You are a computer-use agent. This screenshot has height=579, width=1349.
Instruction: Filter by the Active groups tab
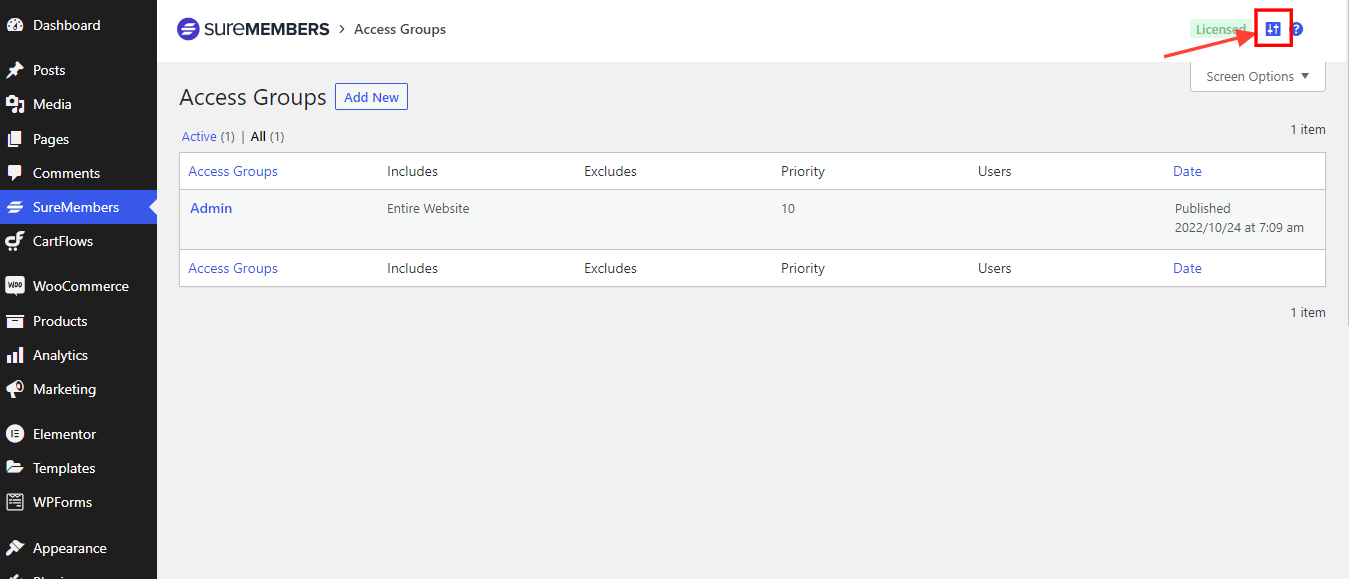pyautogui.click(x=199, y=136)
